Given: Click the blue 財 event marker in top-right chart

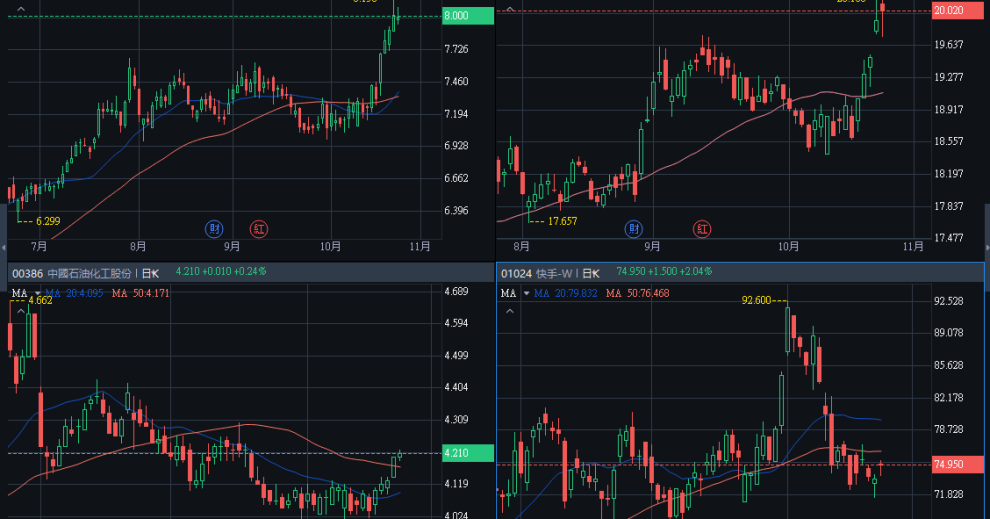Looking at the screenshot, I should 634,228.
